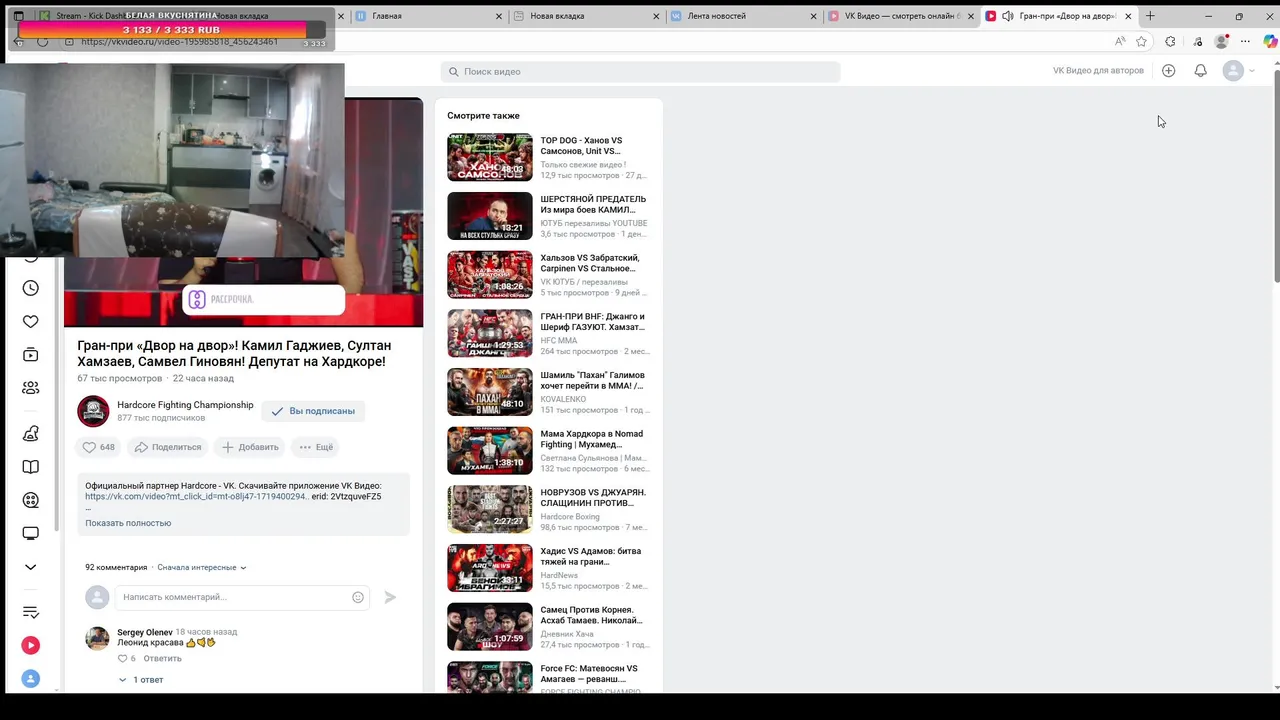Open the film reel icon in sidebar

click(31, 500)
